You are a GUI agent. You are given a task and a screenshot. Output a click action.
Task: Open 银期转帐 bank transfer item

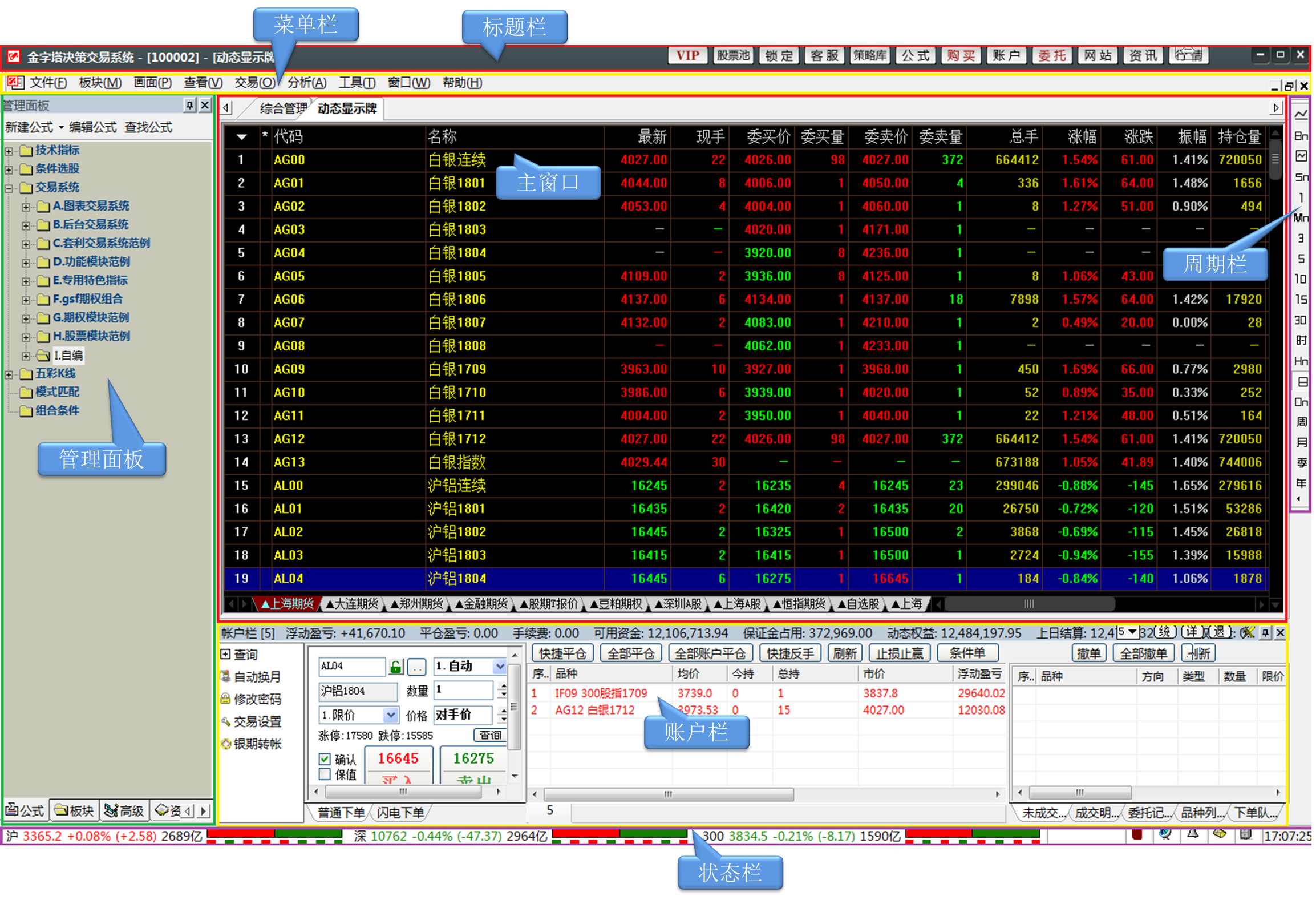(x=251, y=744)
